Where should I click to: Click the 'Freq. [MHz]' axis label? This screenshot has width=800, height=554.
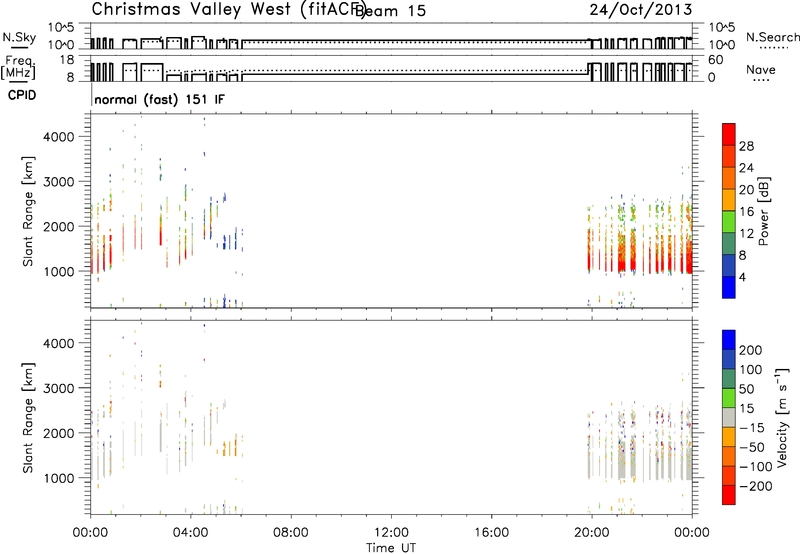point(18,68)
